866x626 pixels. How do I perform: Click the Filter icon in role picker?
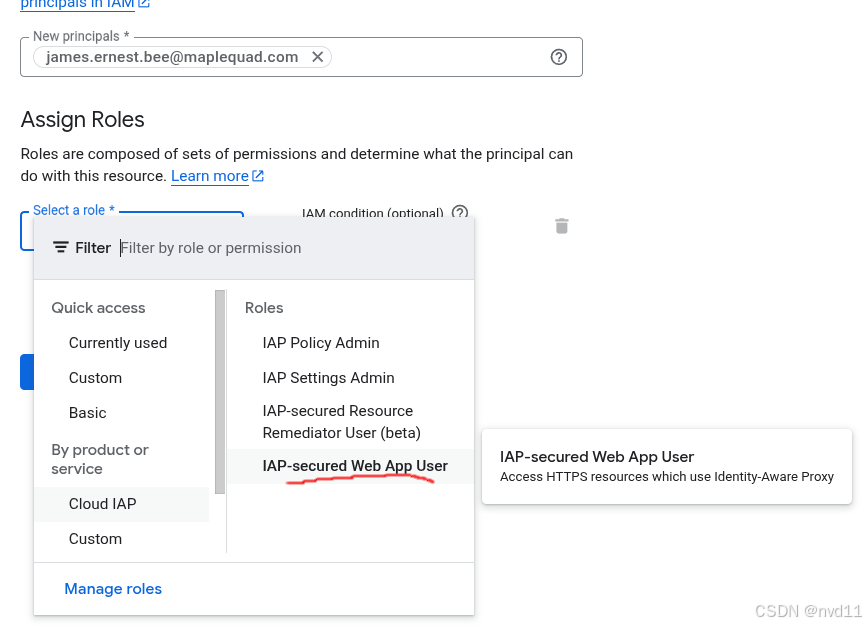click(x=61, y=248)
